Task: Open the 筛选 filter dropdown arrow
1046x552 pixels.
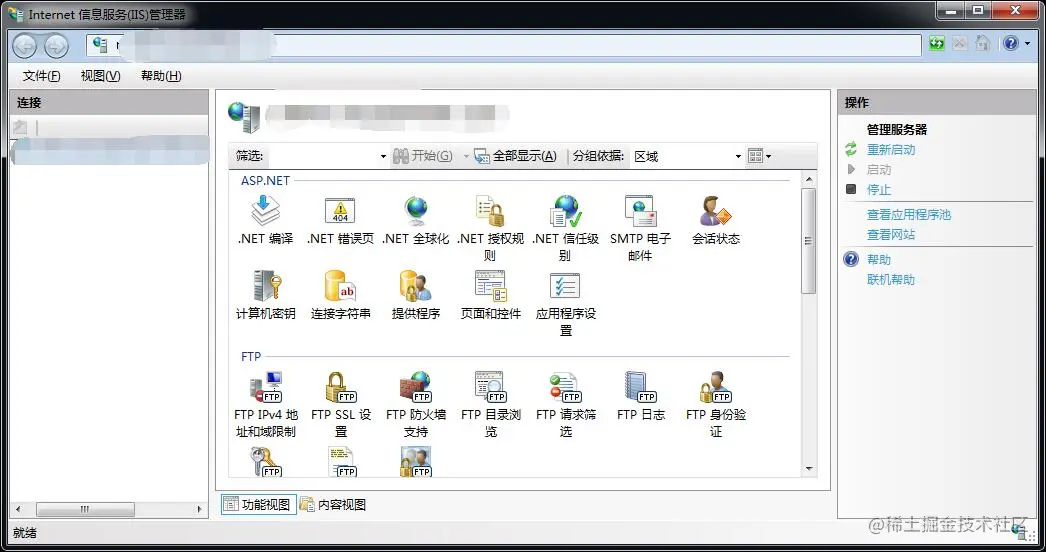Action: pyautogui.click(x=383, y=156)
